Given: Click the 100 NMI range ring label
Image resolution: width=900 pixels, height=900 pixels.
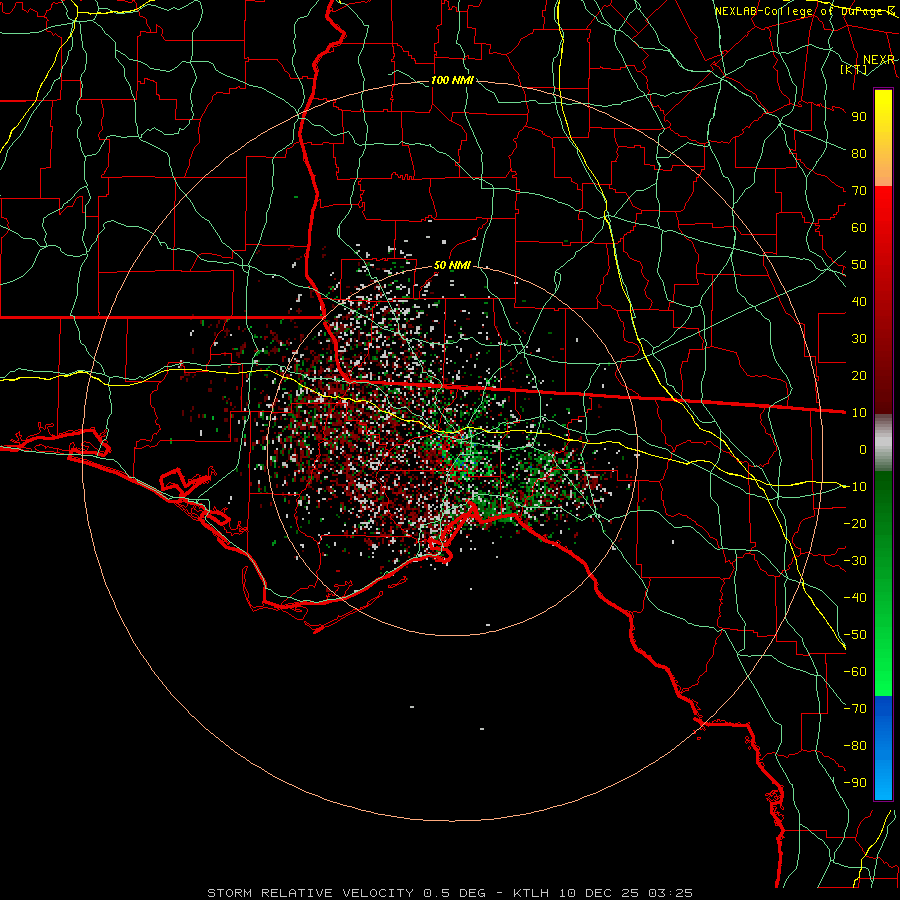Looking at the screenshot, I should (452, 80).
